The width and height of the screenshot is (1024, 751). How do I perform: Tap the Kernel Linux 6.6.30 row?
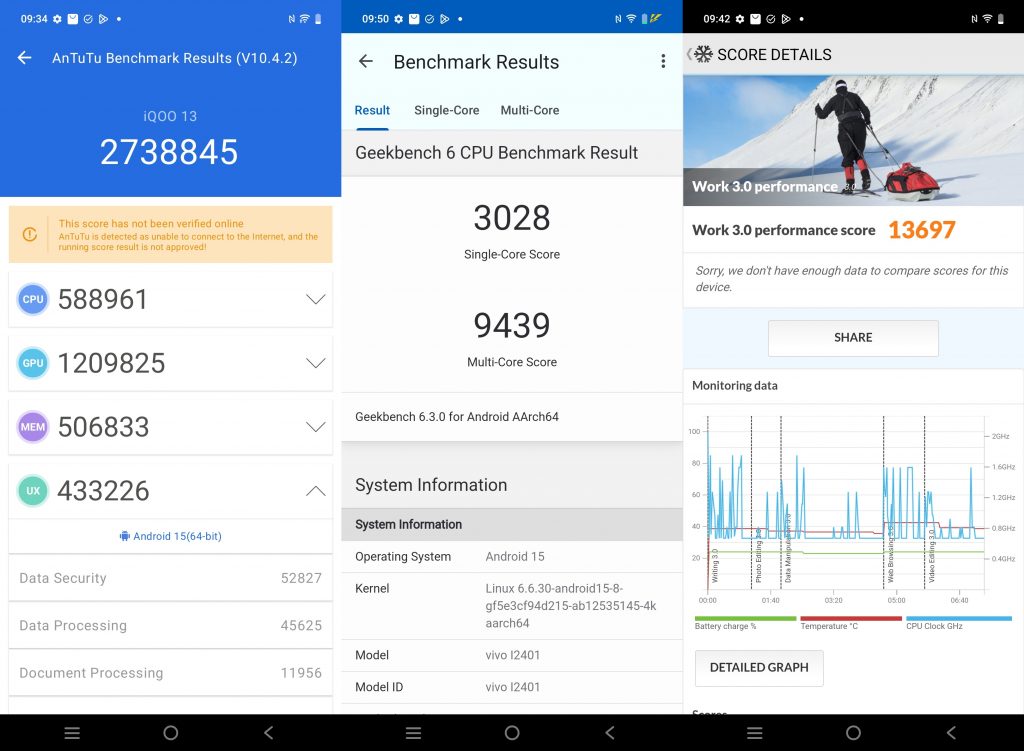(x=512, y=606)
